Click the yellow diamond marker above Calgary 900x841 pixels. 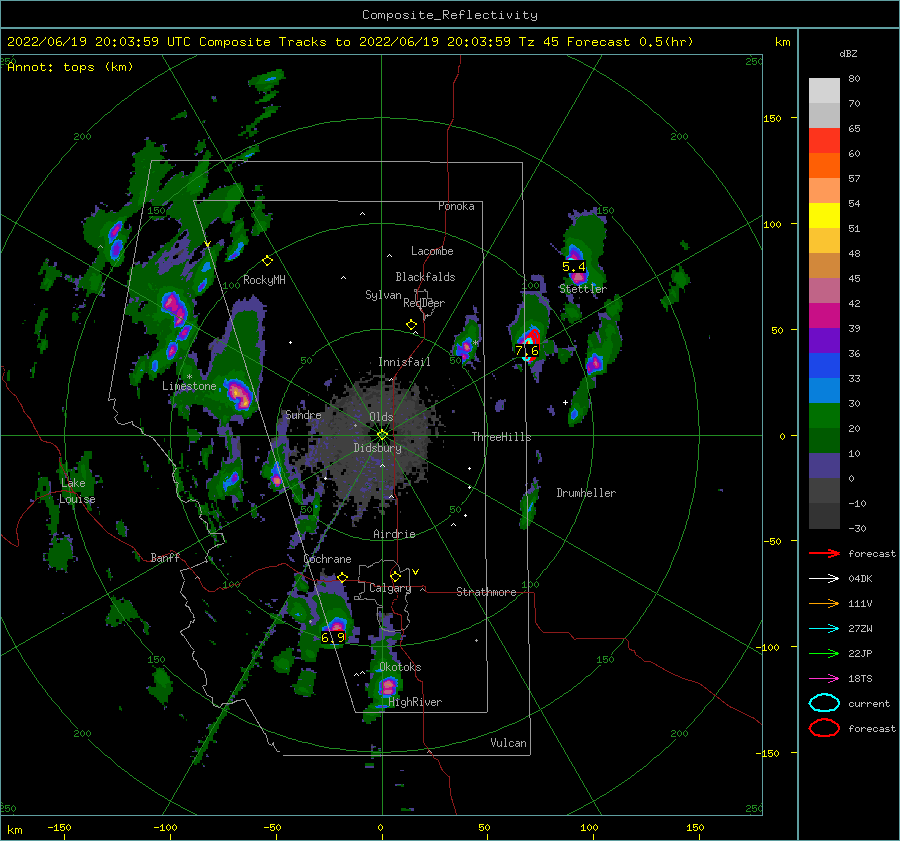coord(395,576)
